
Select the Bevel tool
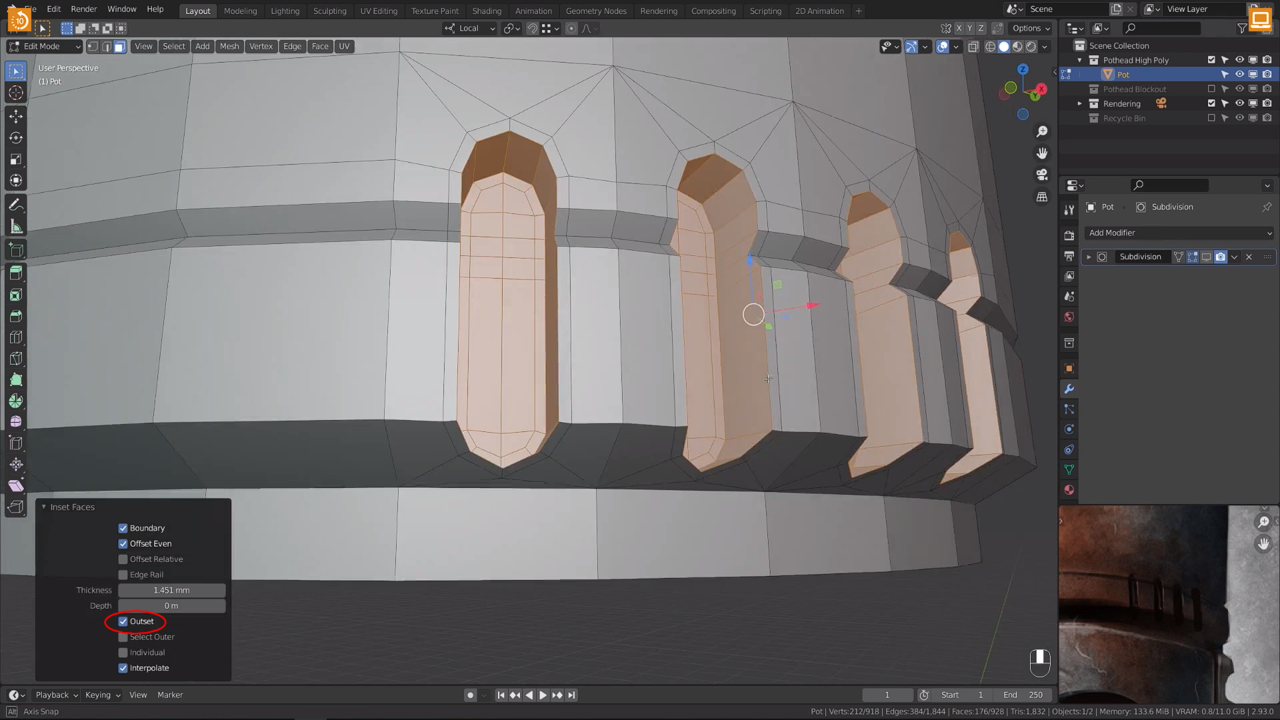tap(16, 316)
